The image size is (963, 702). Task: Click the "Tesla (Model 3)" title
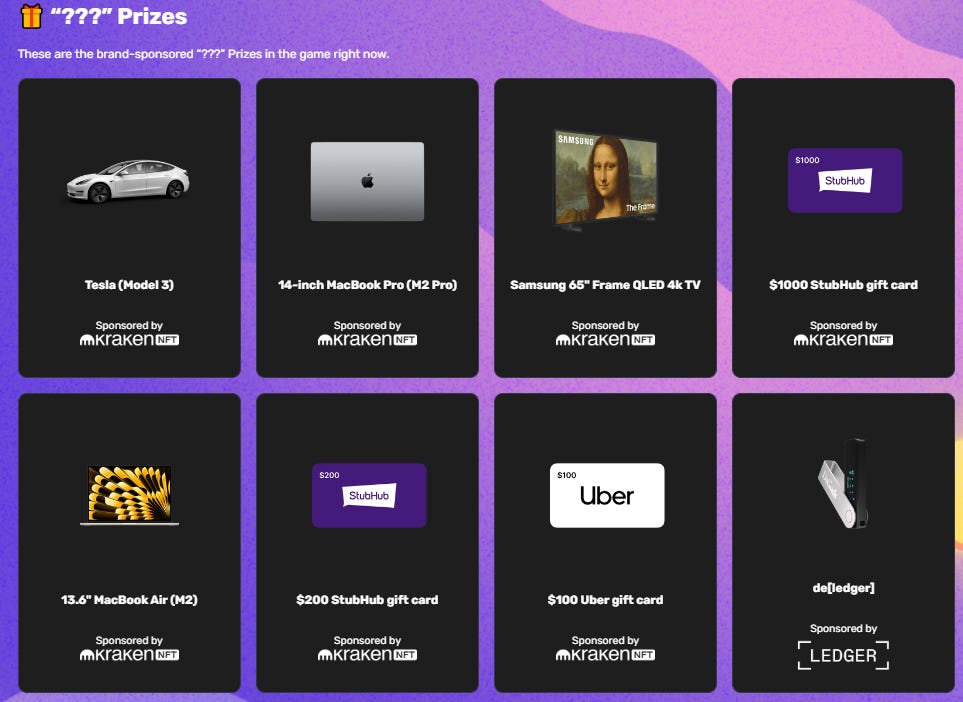[129, 285]
